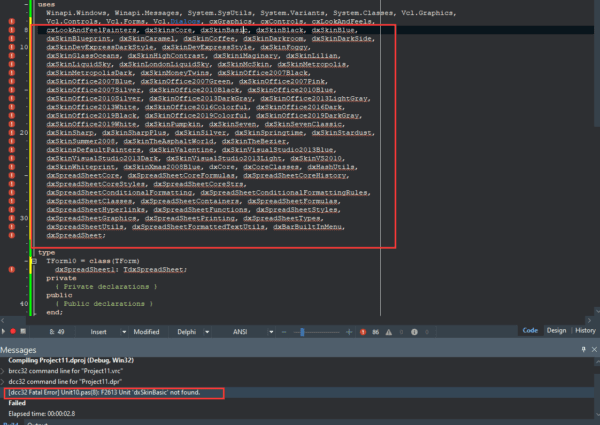Click the dxBarBuiltInMenu unit name
The width and height of the screenshot is (600, 425).
point(308,227)
